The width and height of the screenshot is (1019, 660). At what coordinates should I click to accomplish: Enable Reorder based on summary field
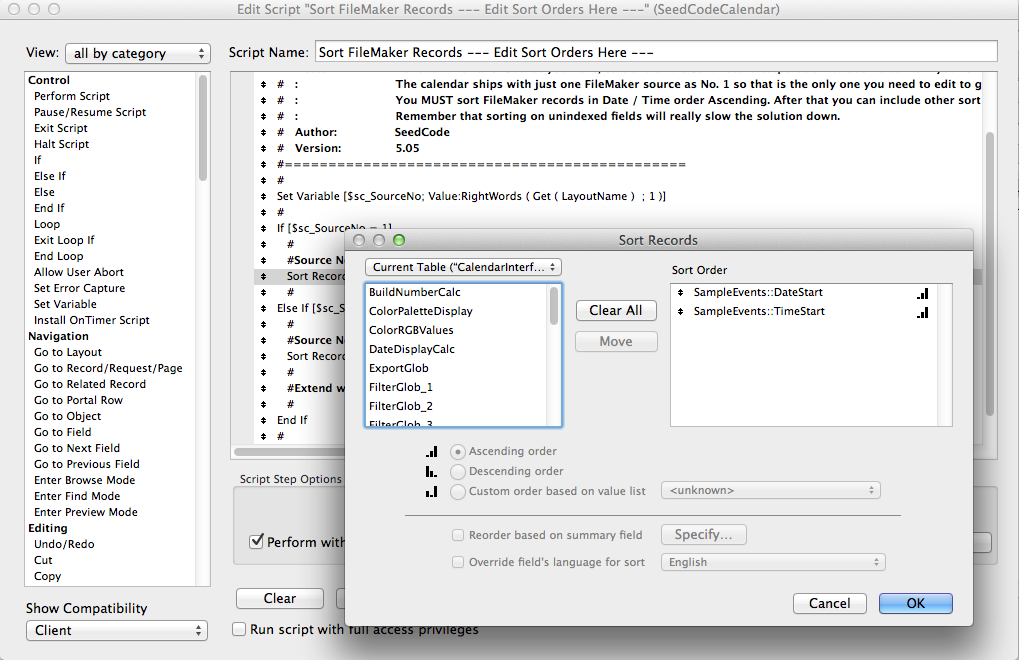coord(458,535)
